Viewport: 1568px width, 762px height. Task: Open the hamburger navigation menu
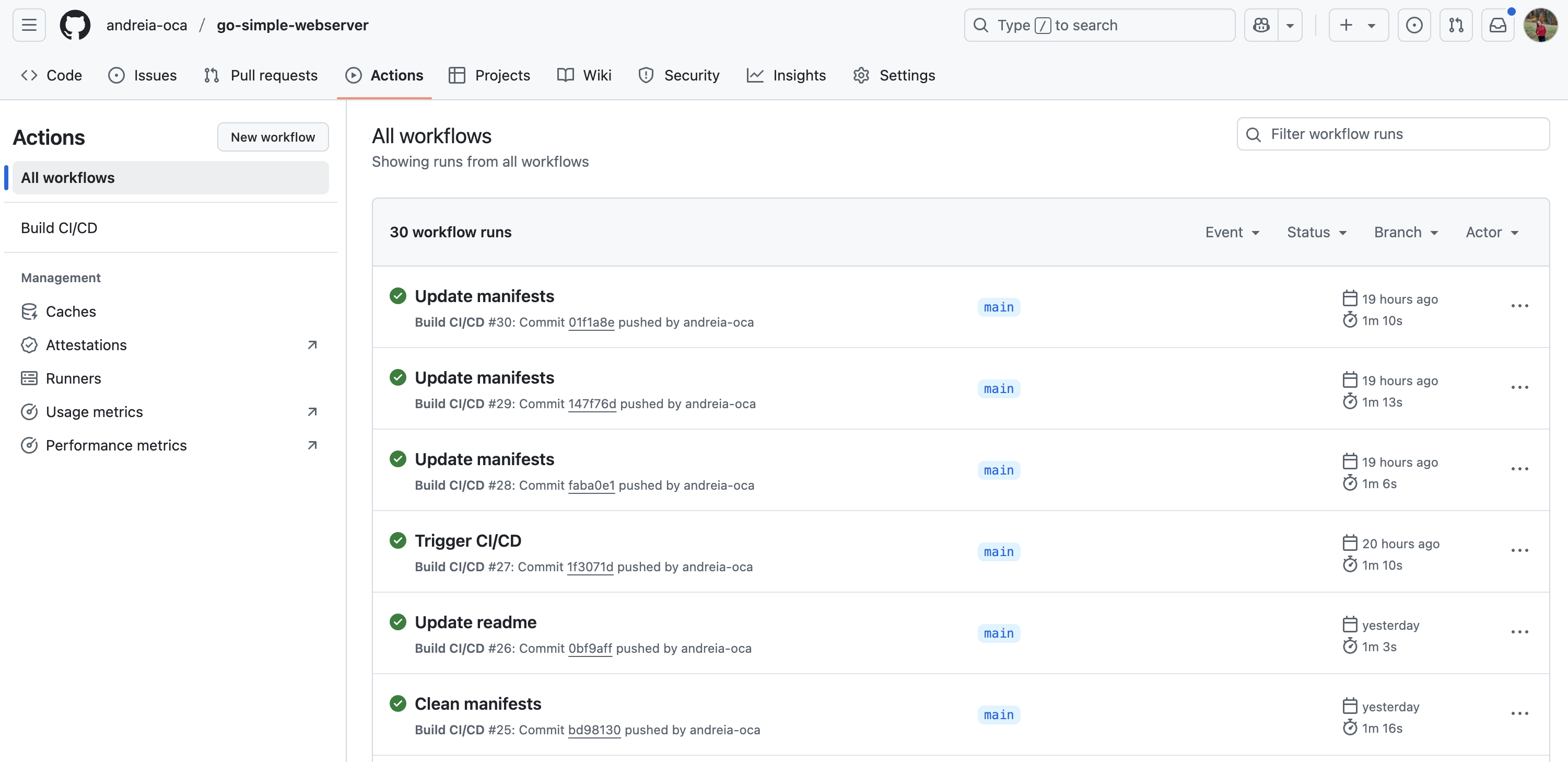click(28, 25)
